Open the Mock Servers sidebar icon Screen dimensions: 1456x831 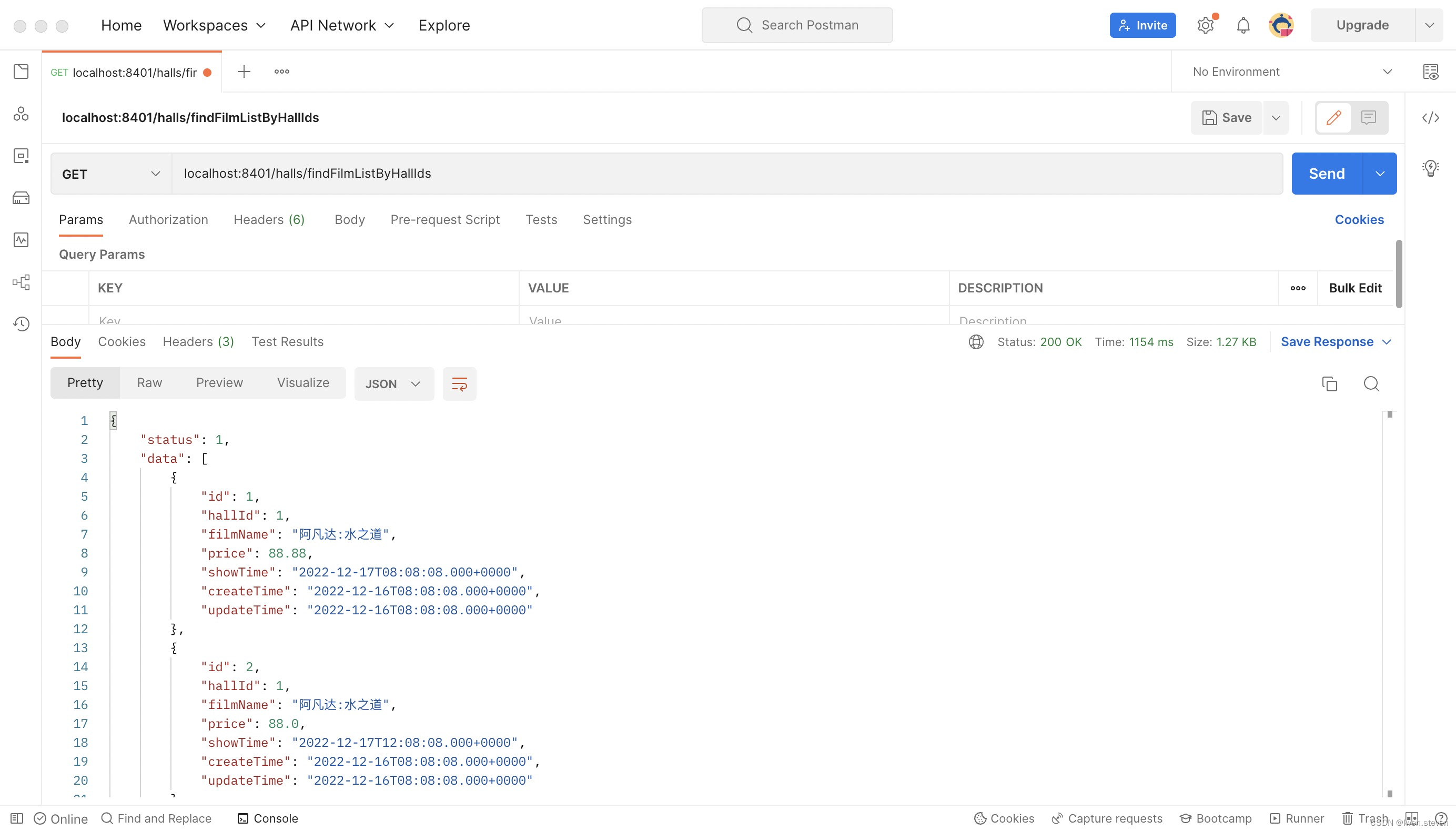pyautogui.click(x=21, y=198)
